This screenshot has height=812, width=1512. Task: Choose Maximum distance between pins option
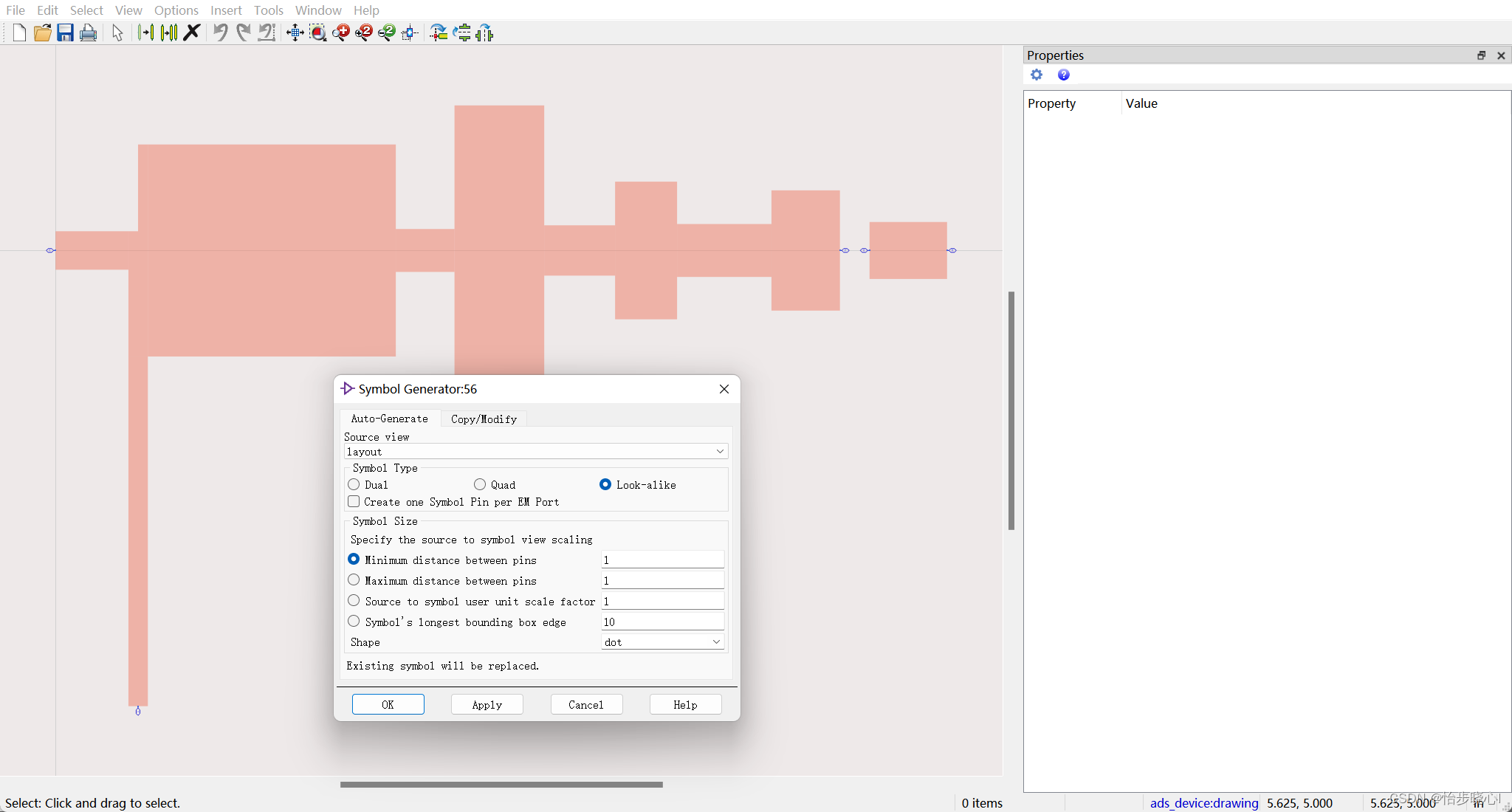(x=354, y=581)
